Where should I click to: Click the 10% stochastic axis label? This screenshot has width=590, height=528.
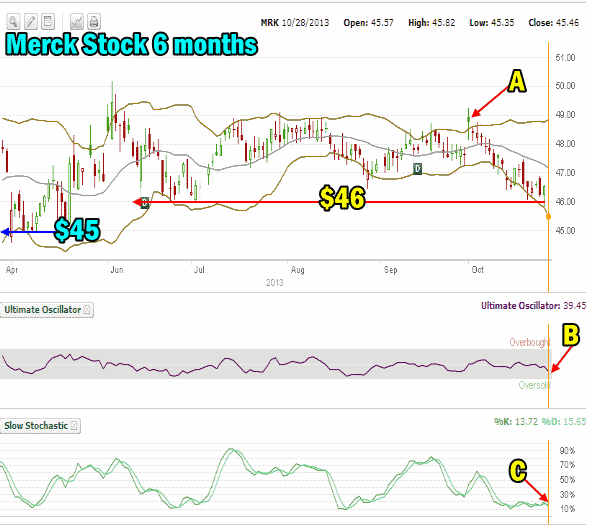[x=567, y=509]
